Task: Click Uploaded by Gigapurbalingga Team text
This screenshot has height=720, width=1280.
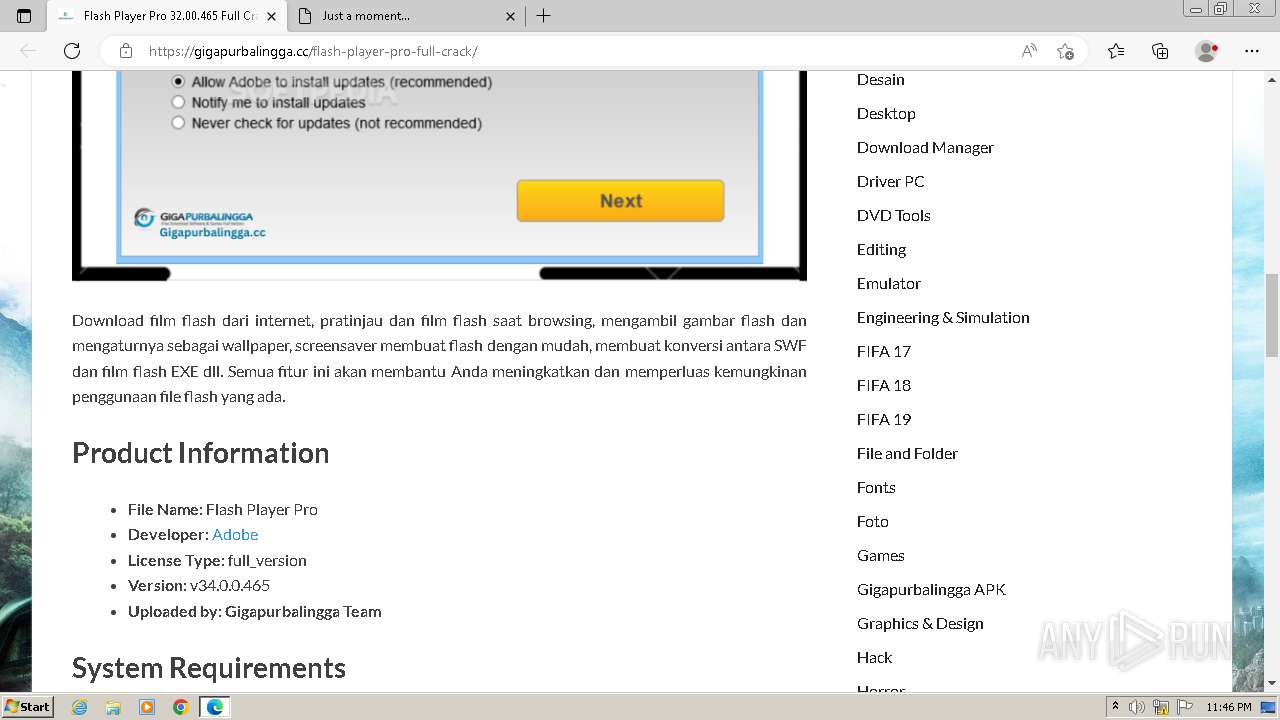Action: point(255,611)
